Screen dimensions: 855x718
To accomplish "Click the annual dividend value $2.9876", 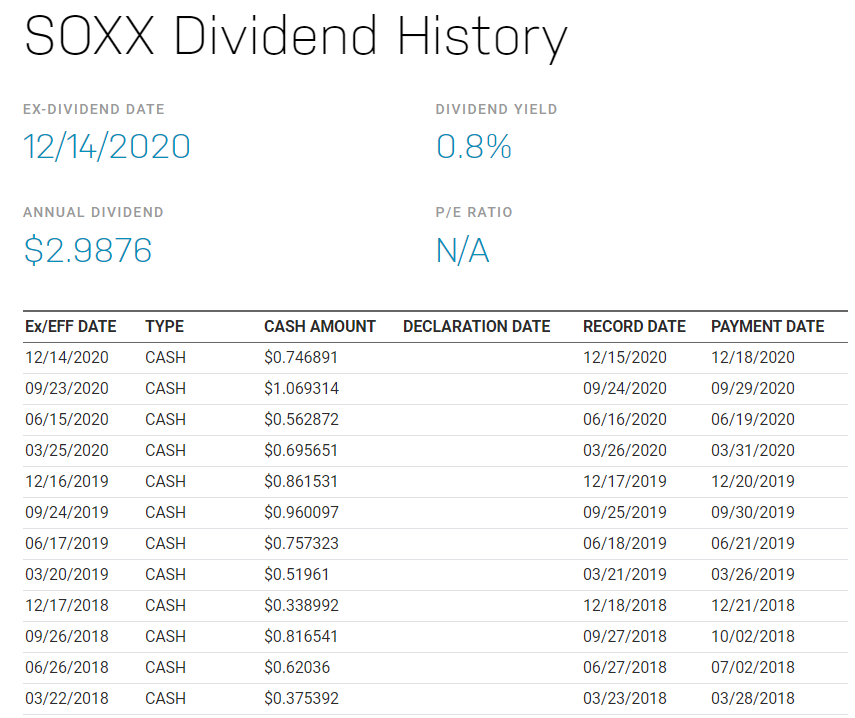I will [88, 250].
